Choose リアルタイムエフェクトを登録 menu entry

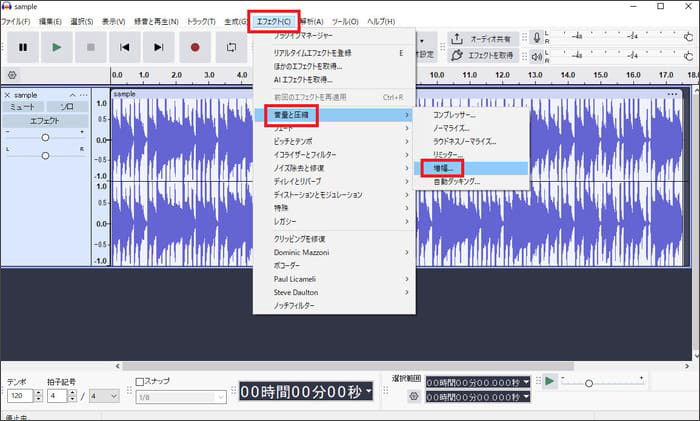click(334, 53)
